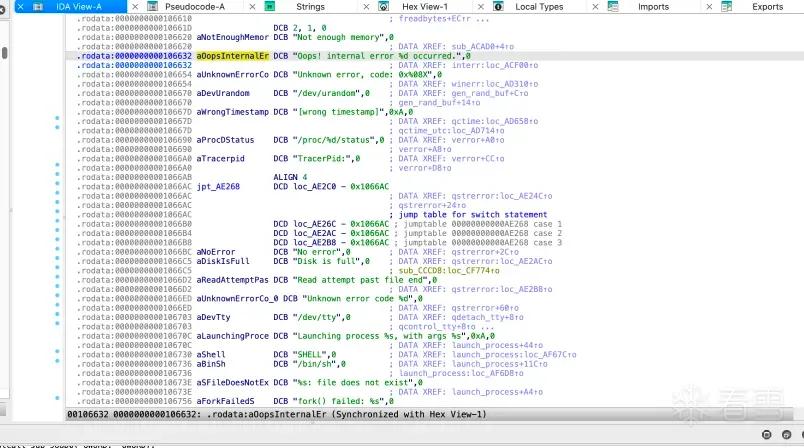Click the vertical scrollbar handle at left
Viewport: 804px width, 448px height.
click(4, 53)
